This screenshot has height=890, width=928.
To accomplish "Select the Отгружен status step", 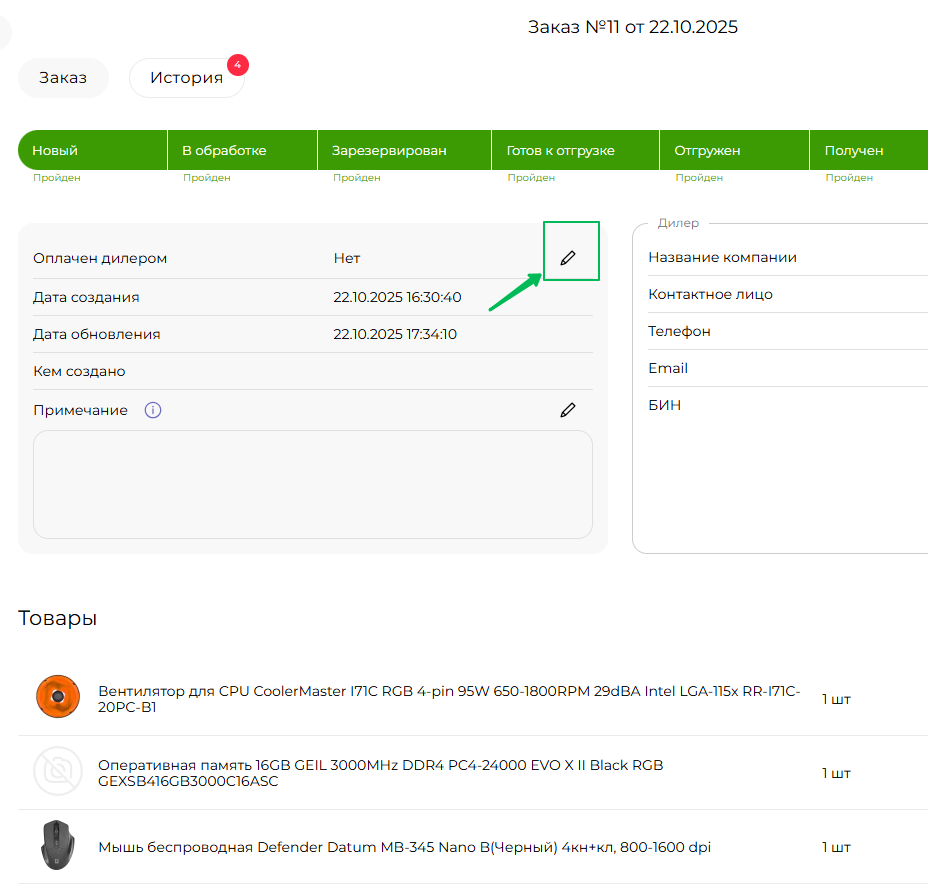I will coord(734,151).
